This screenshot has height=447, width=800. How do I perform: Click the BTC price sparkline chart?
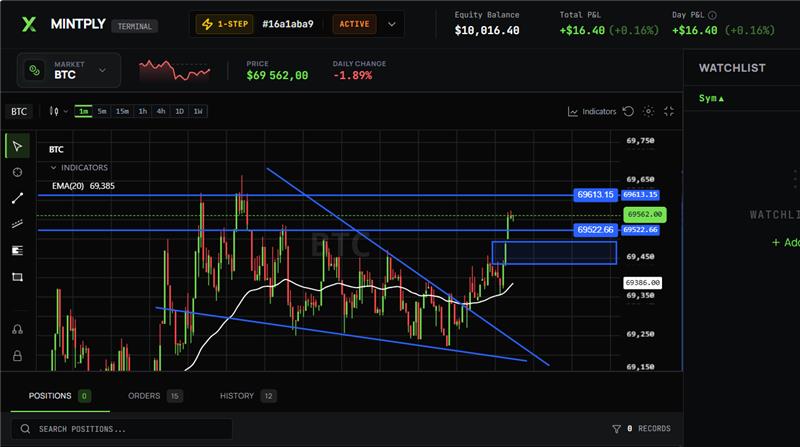click(174, 70)
